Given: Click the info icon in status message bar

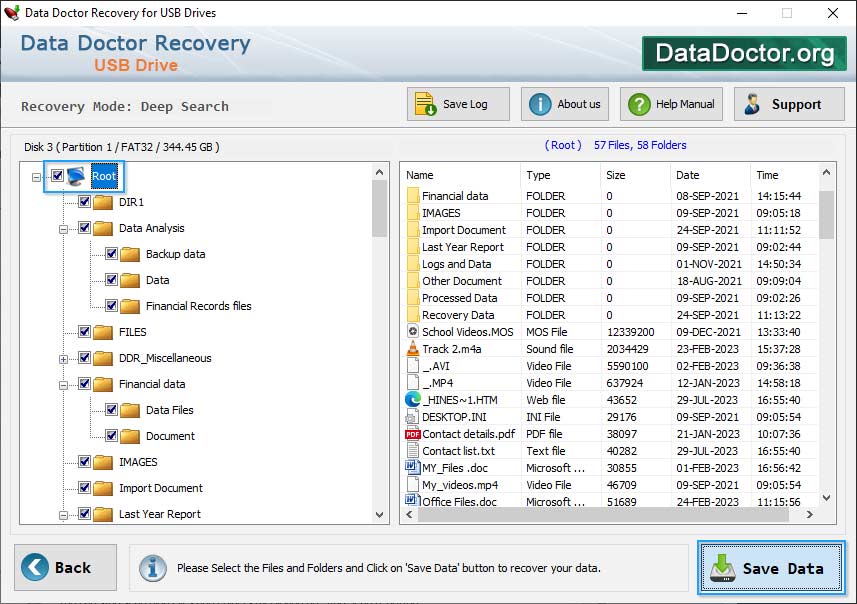Looking at the screenshot, I should pos(152,568).
